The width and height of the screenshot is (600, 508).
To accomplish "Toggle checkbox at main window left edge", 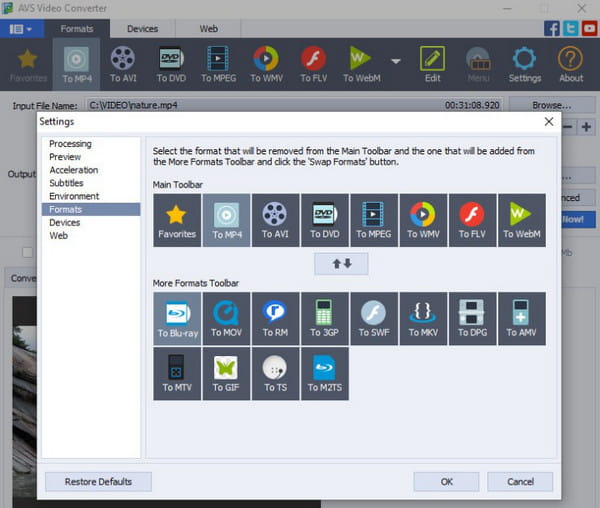I will [28, 252].
